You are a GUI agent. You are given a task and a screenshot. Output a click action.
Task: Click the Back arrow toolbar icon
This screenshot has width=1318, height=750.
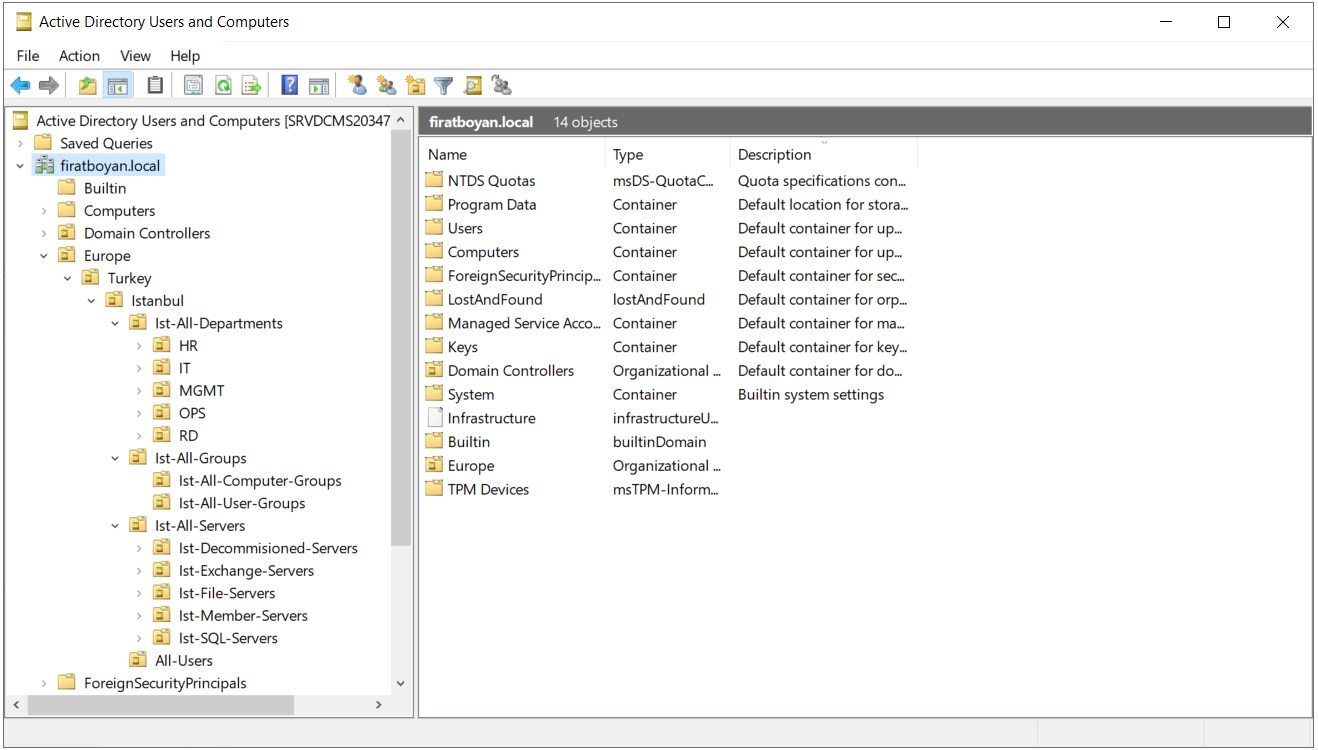click(x=20, y=86)
